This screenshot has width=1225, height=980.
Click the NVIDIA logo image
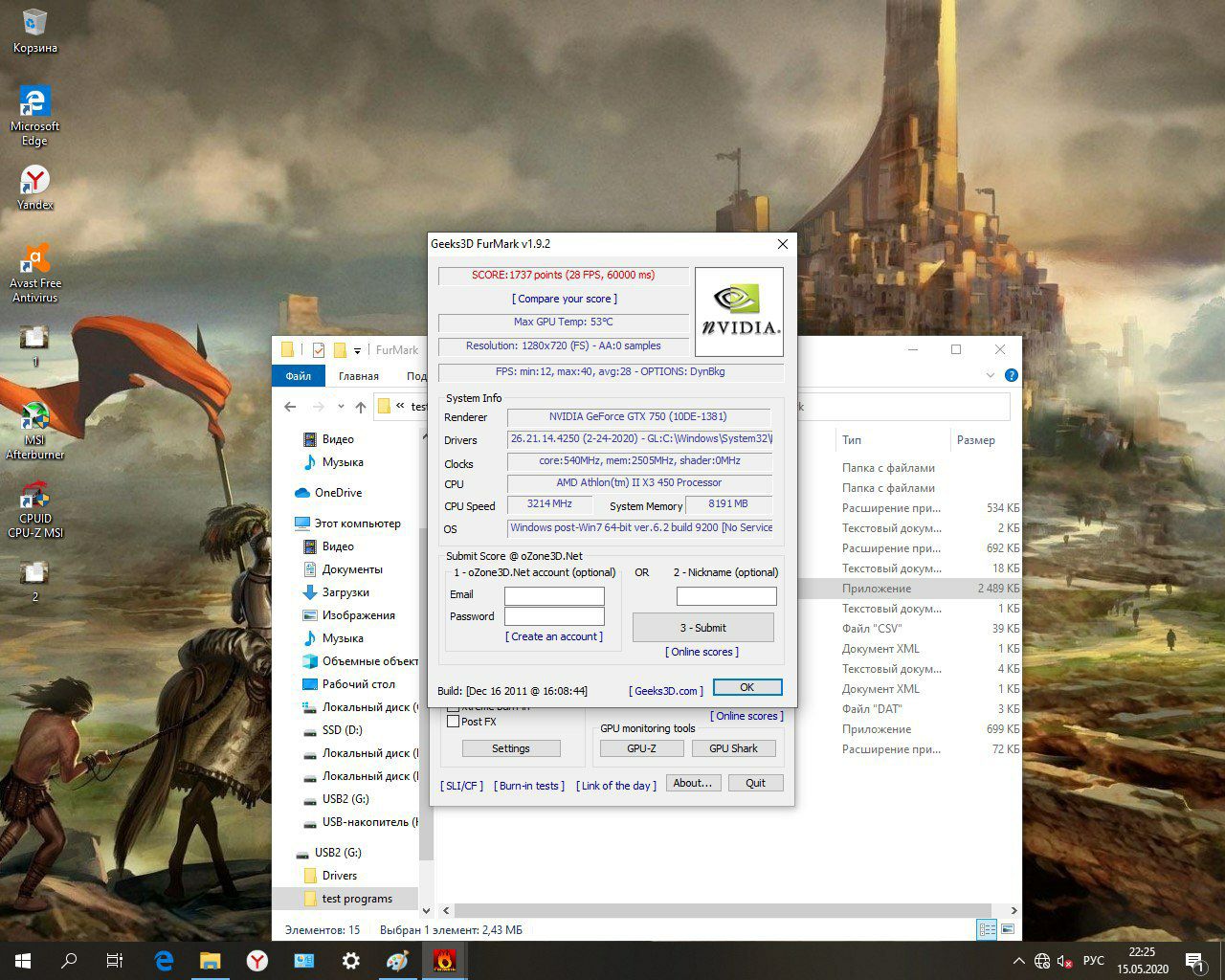click(739, 312)
